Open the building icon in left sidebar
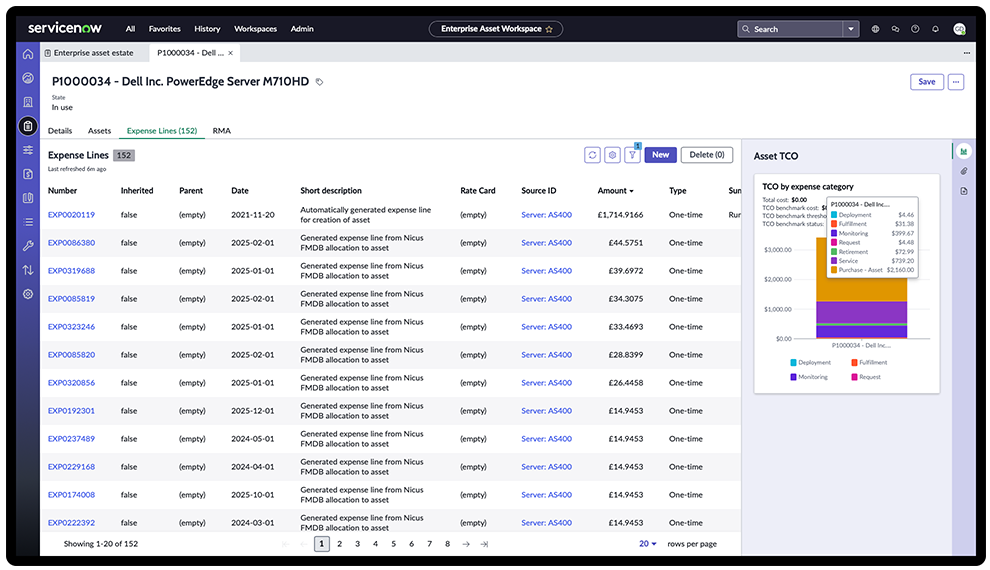The height and width of the screenshot is (570, 990). click(28, 102)
